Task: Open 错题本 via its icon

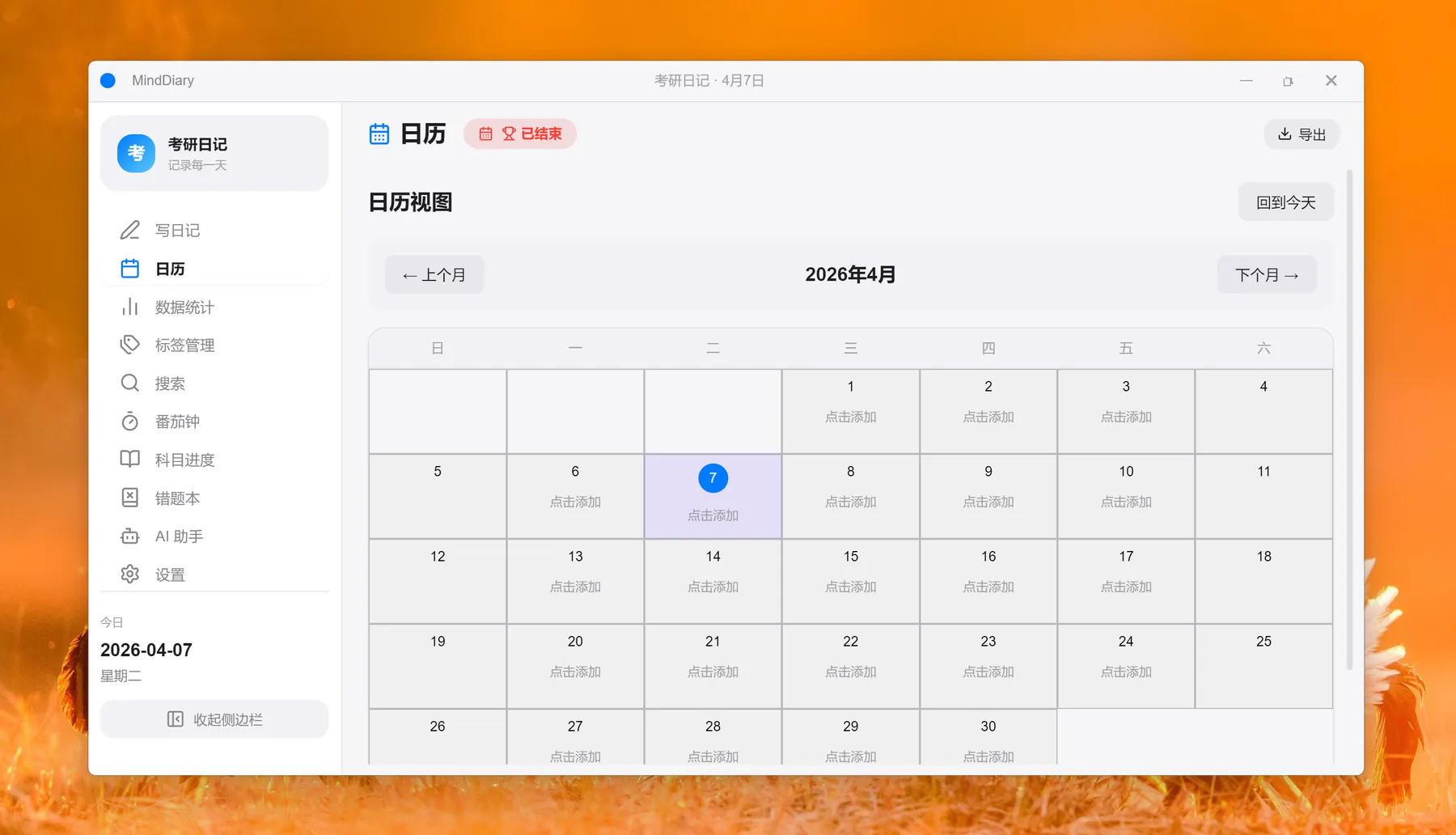Action: (x=129, y=498)
